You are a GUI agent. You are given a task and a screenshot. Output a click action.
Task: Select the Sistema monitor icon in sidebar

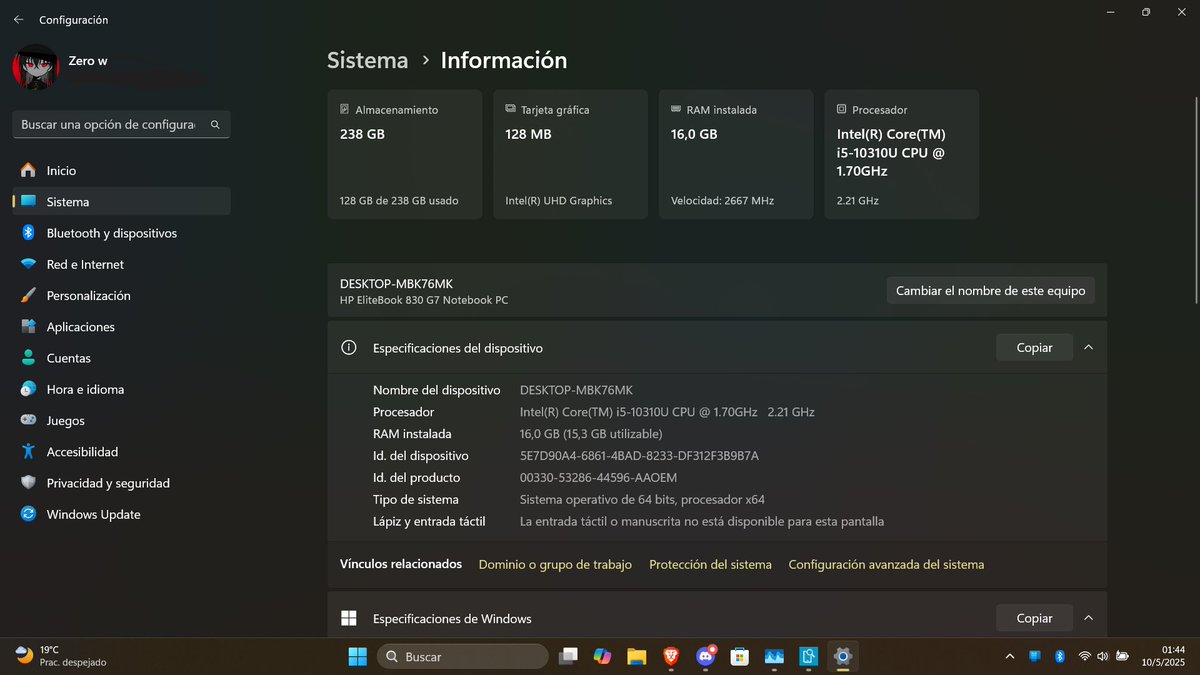(28, 201)
